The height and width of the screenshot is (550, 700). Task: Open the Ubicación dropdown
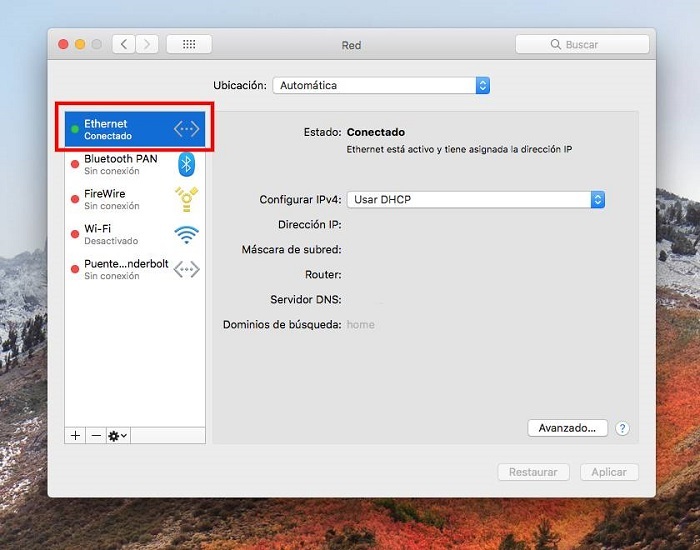tap(381, 86)
